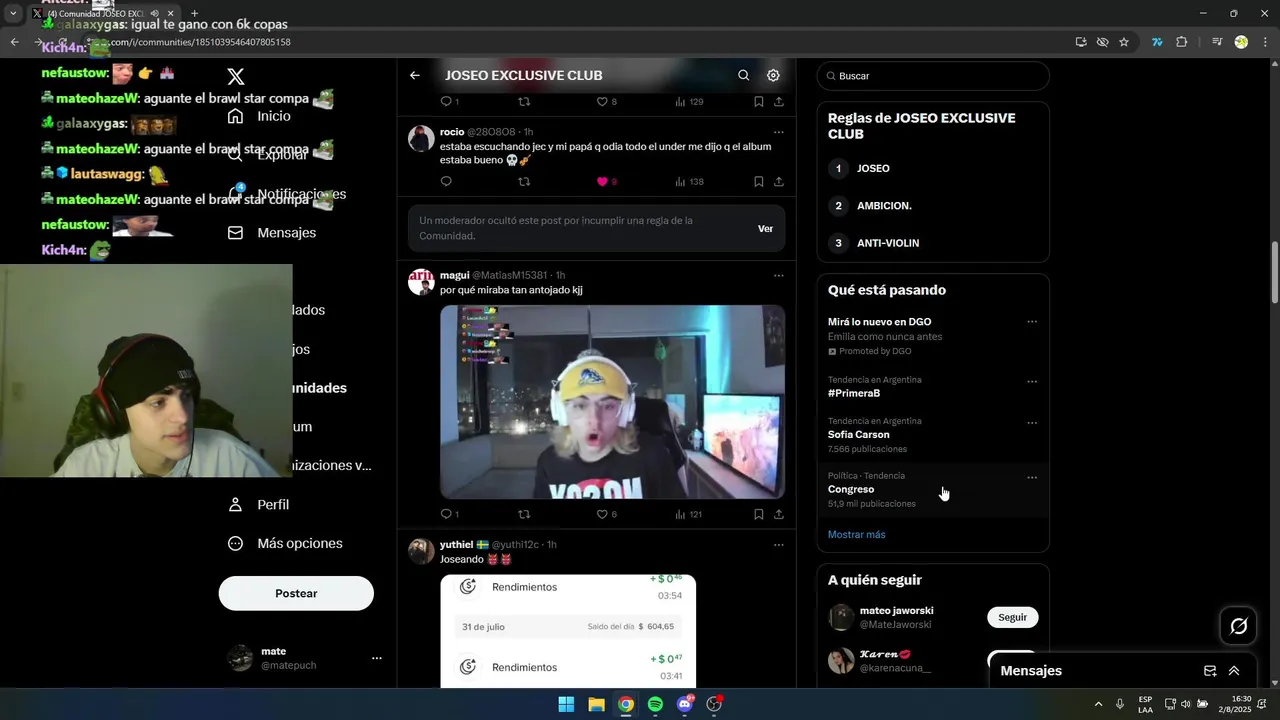Repost magui's post
This screenshot has width=1280, height=720.
click(x=524, y=514)
